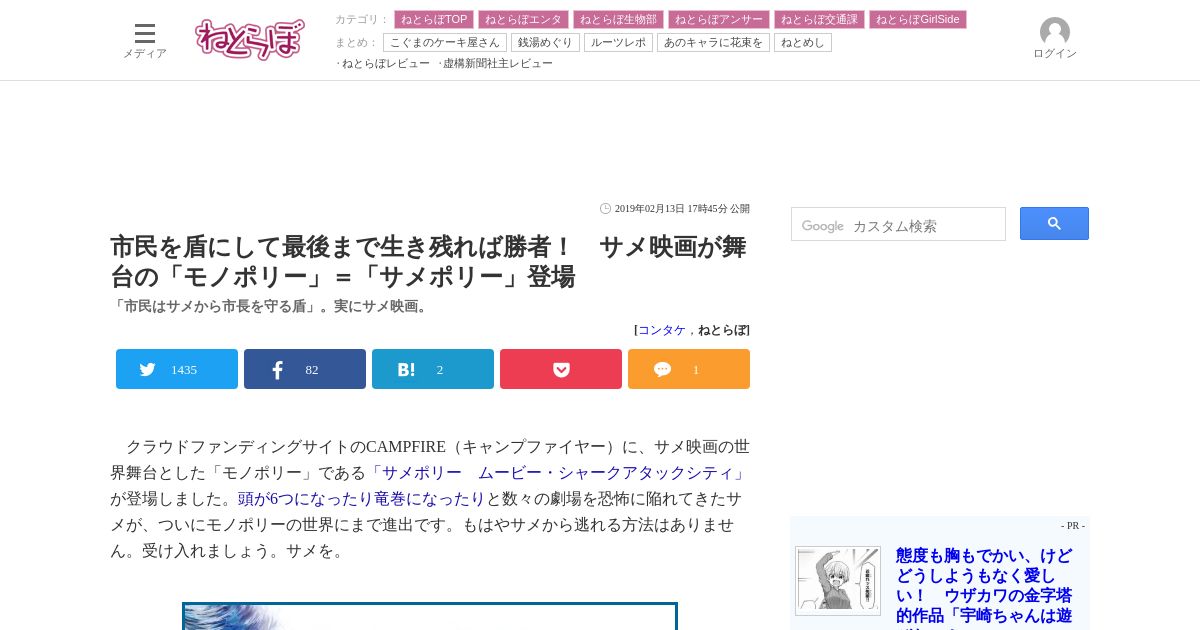Open ねとらぼエンタ category

click(523, 19)
